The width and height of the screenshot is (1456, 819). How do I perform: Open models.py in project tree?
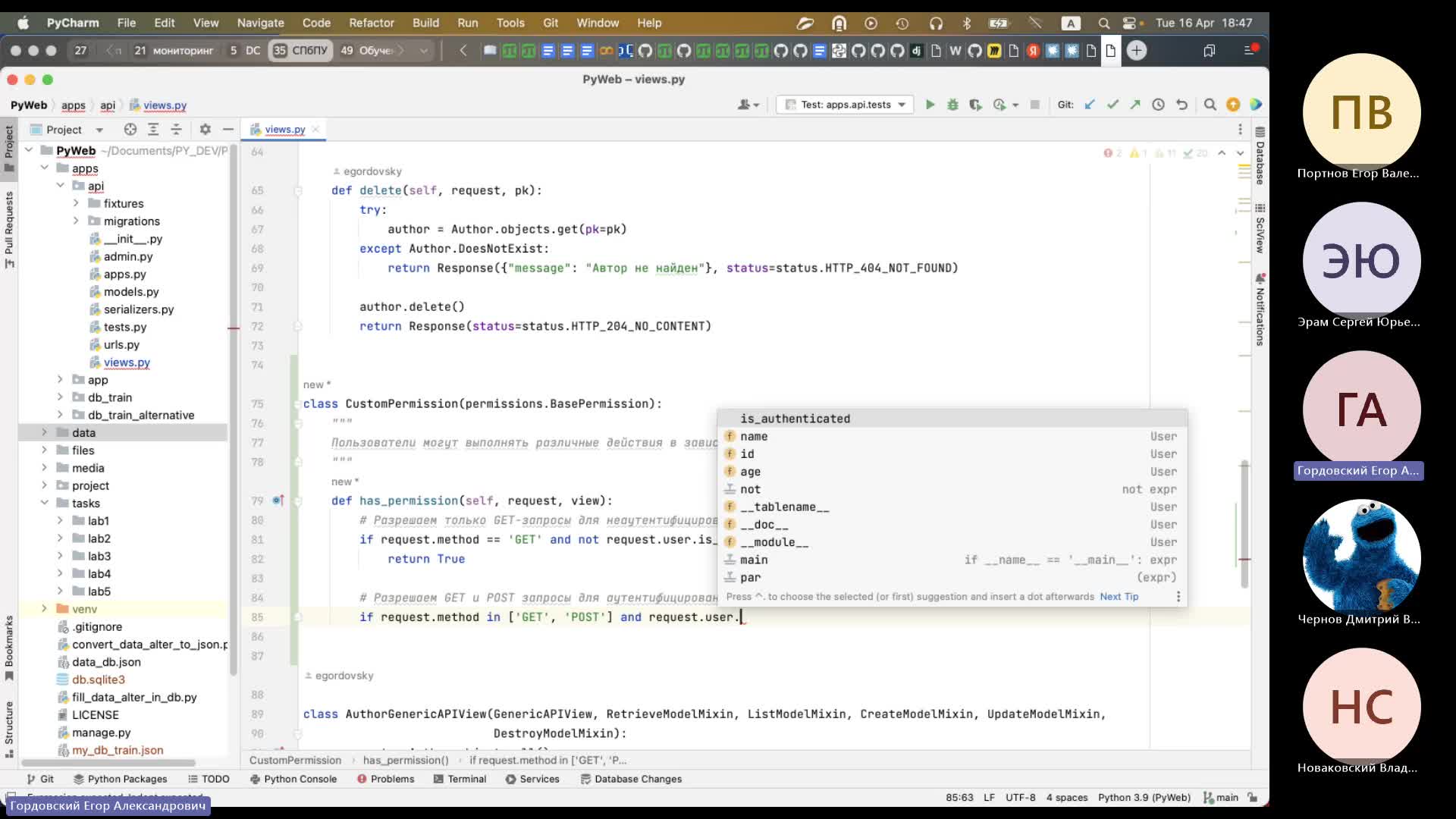point(131,292)
